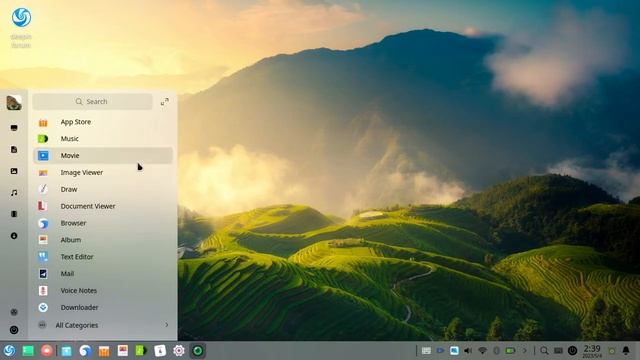Launch Album from the launcher list
Image resolution: width=640 pixels, height=360 pixels.
coord(102,240)
